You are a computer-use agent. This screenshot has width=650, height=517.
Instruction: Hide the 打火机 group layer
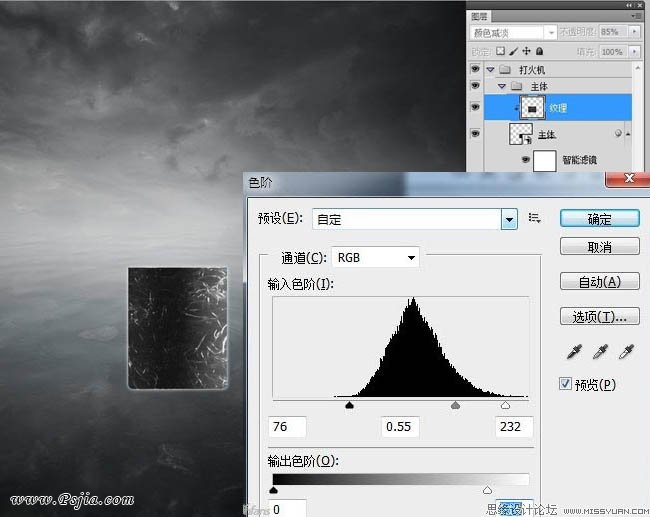(x=474, y=70)
